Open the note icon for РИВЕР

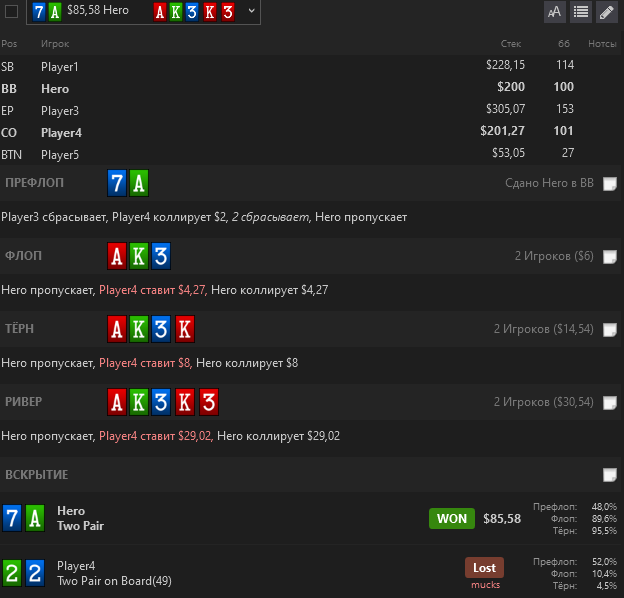[609, 402]
